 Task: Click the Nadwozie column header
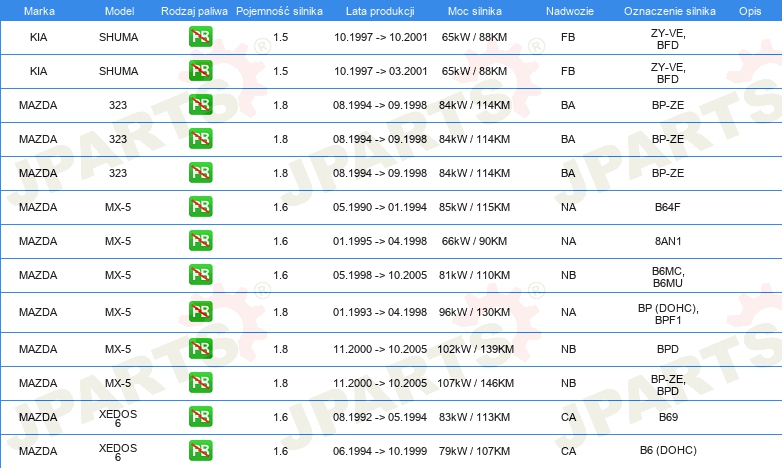coord(570,11)
